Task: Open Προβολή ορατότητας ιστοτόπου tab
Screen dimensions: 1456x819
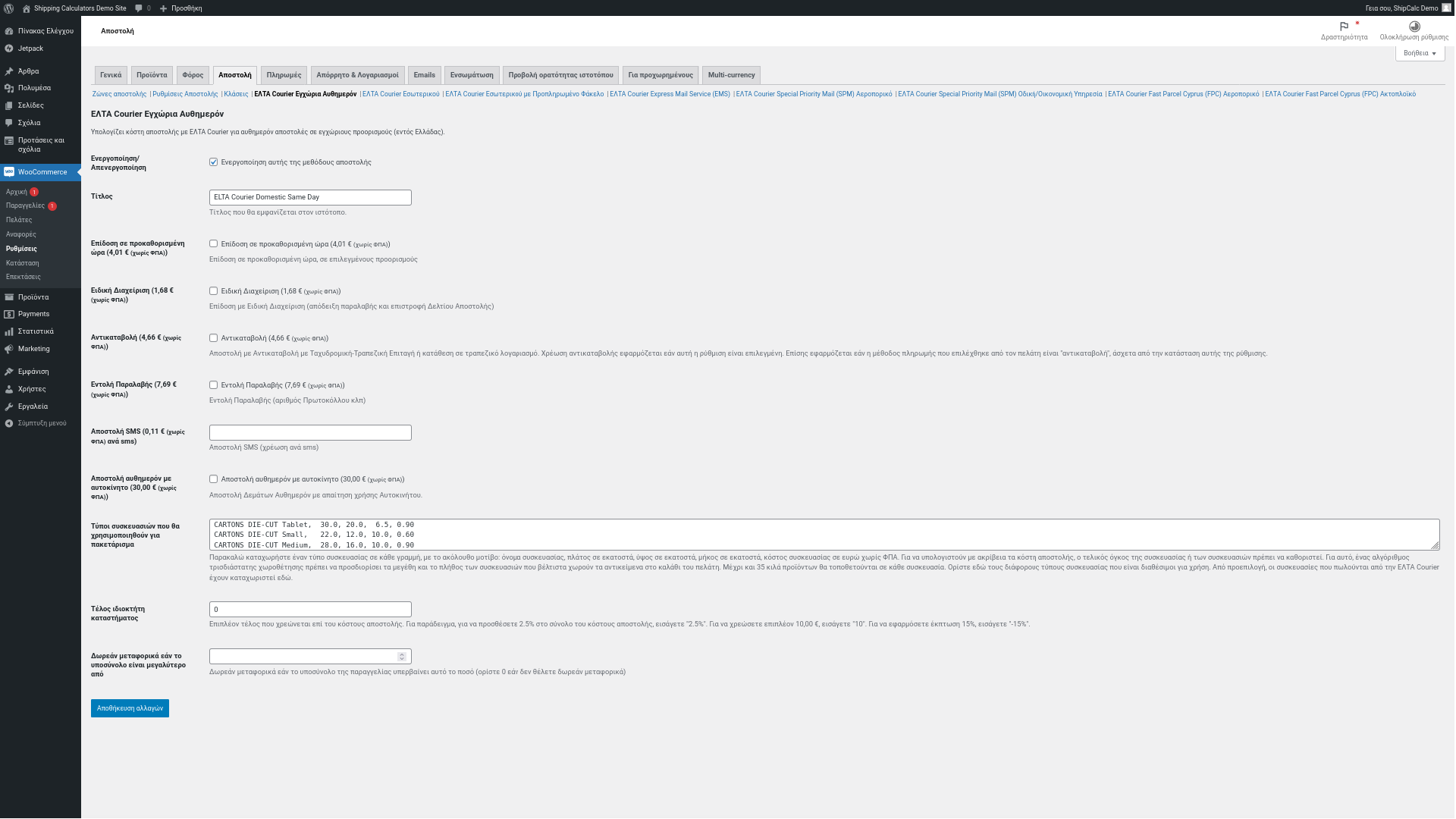Action: pos(560,75)
